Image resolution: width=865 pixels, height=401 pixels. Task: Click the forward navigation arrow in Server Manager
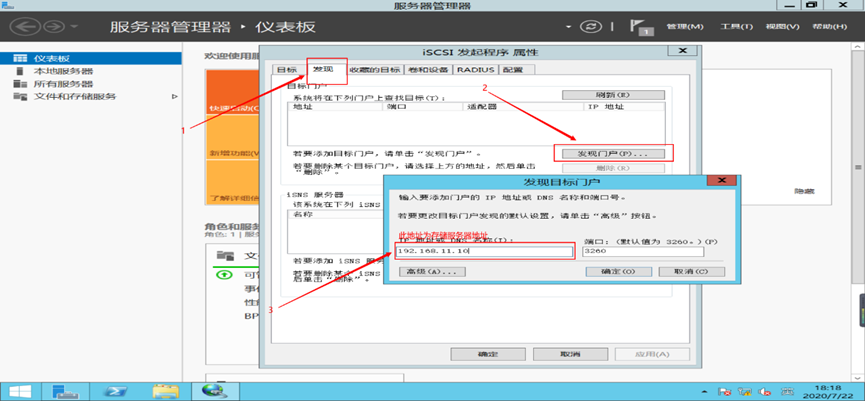tap(54, 26)
